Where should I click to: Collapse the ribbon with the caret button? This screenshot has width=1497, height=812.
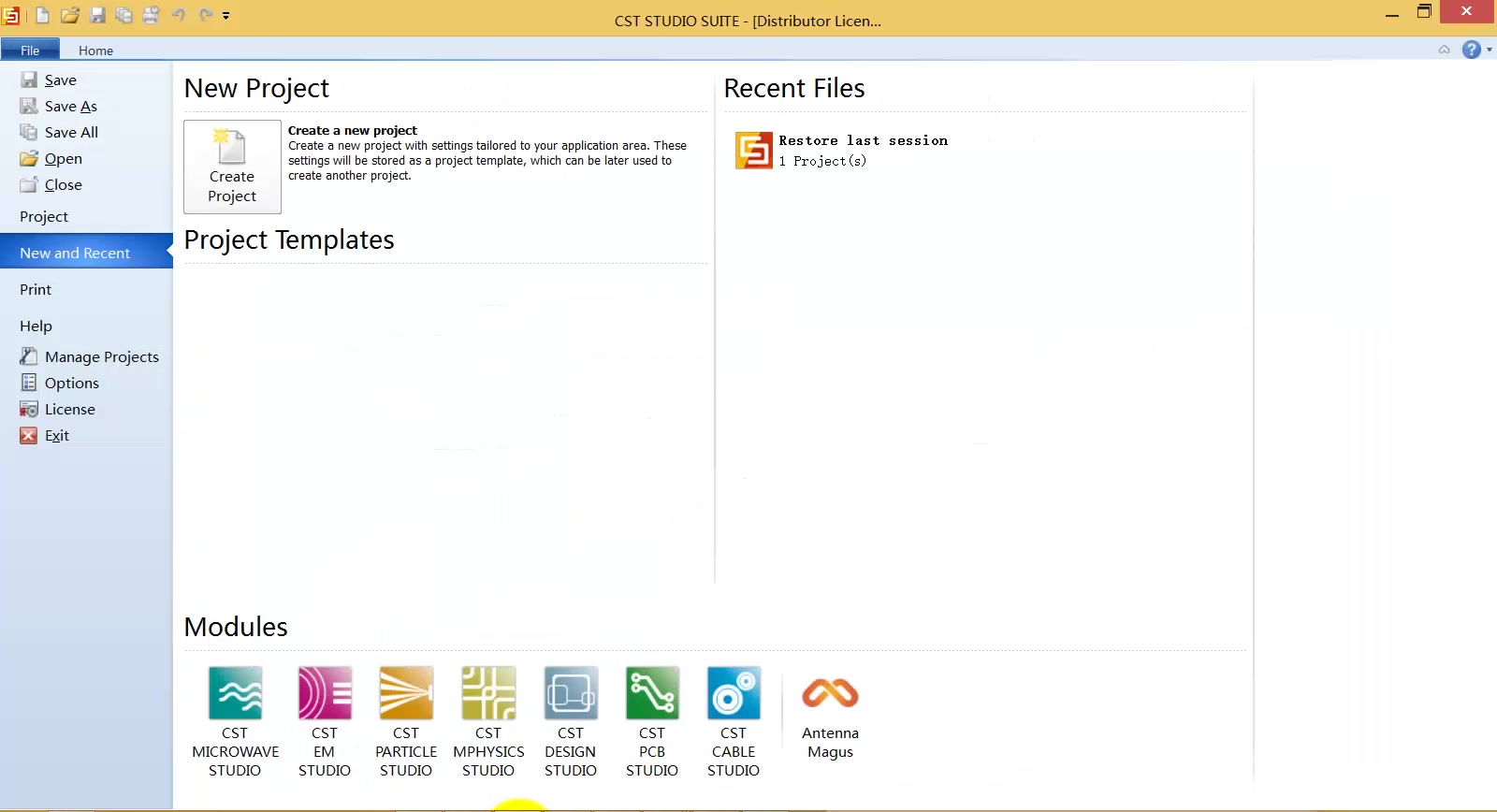pos(1445,50)
